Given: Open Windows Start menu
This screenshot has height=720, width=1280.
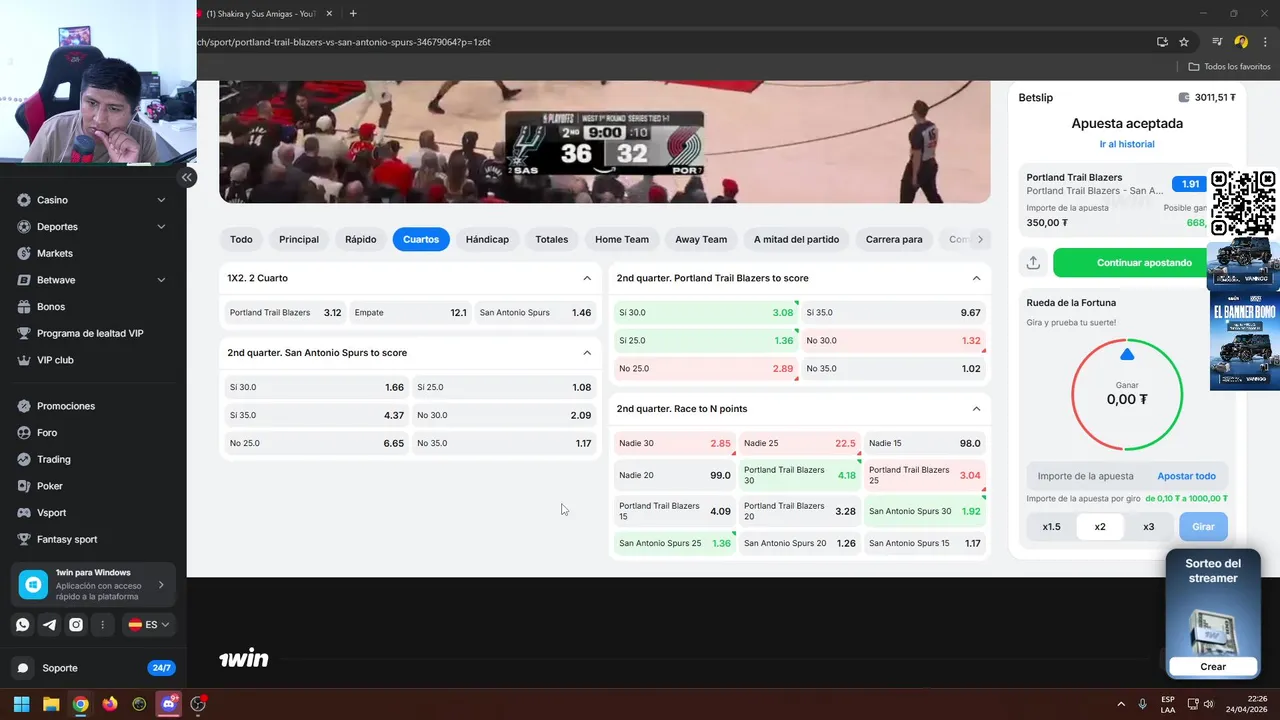Looking at the screenshot, I should (21, 704).
